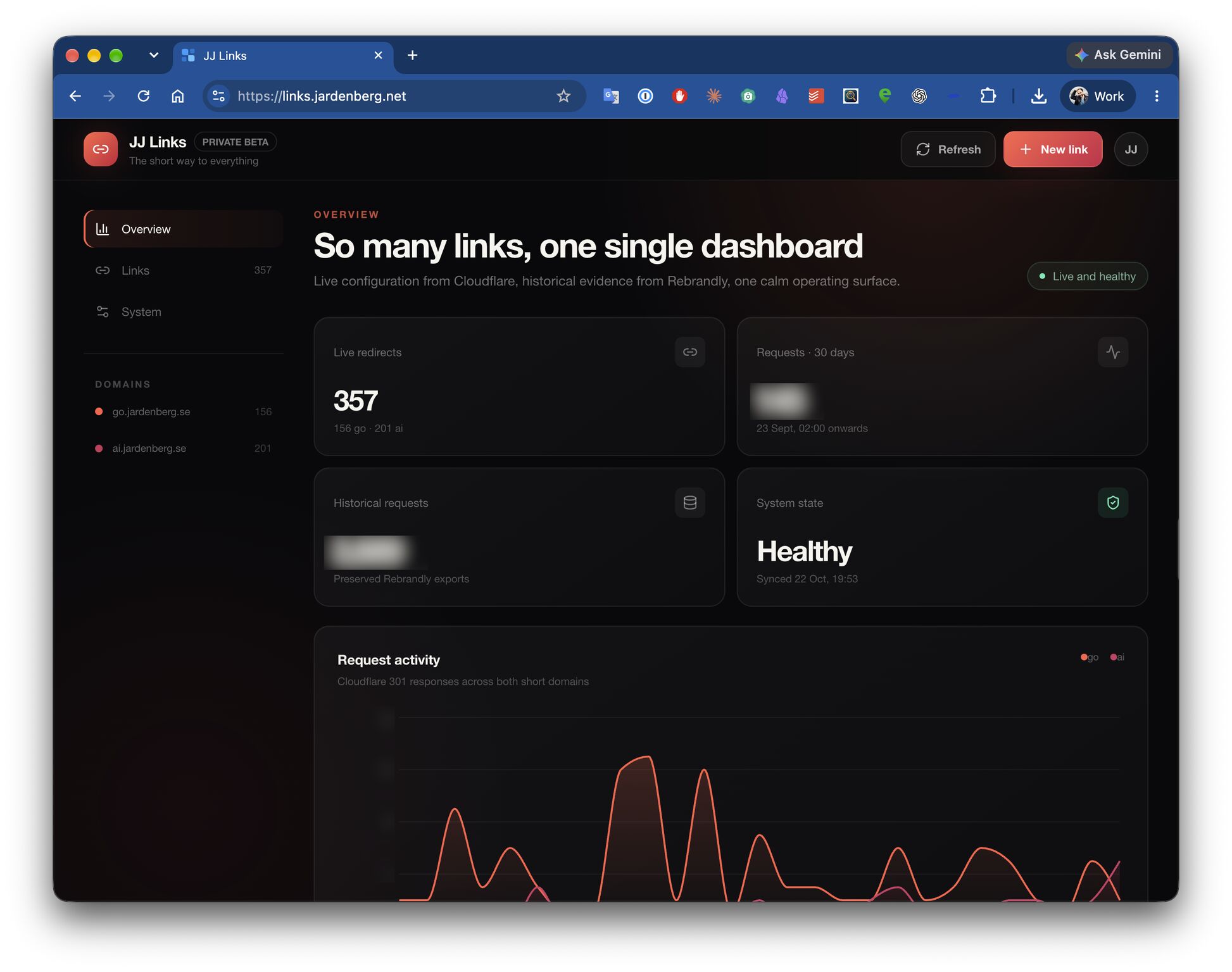Toggle the go series in chart legend
Image resolution: width=1232 pixels, height=972 pixels.
pyautogui.click(x=1090, y=657)
